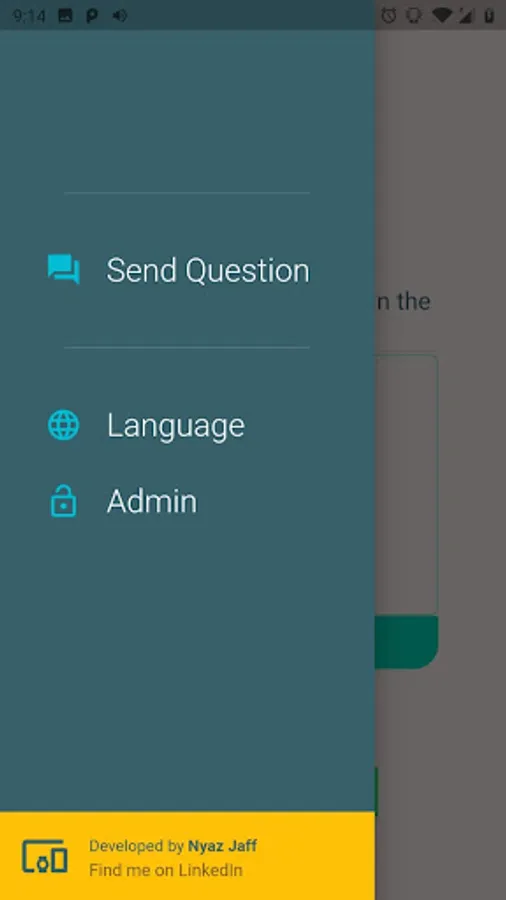Select the Language menu entry
Image resolution: width=506 pixels, height=900 pixels.
click(x=187, y=425)
